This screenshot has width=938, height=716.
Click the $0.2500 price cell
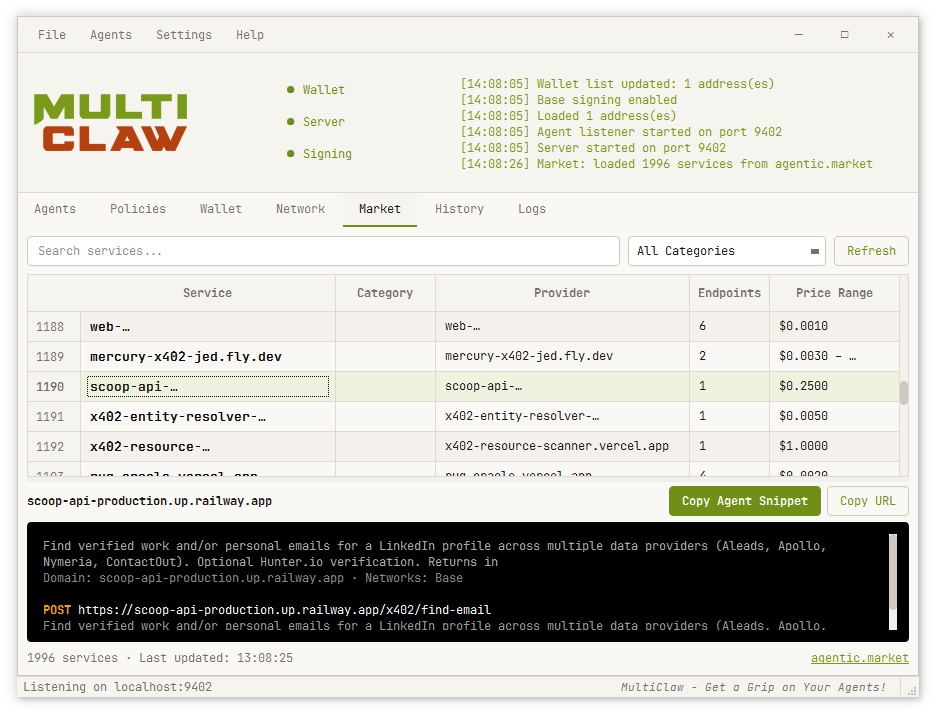pos(835,386)
